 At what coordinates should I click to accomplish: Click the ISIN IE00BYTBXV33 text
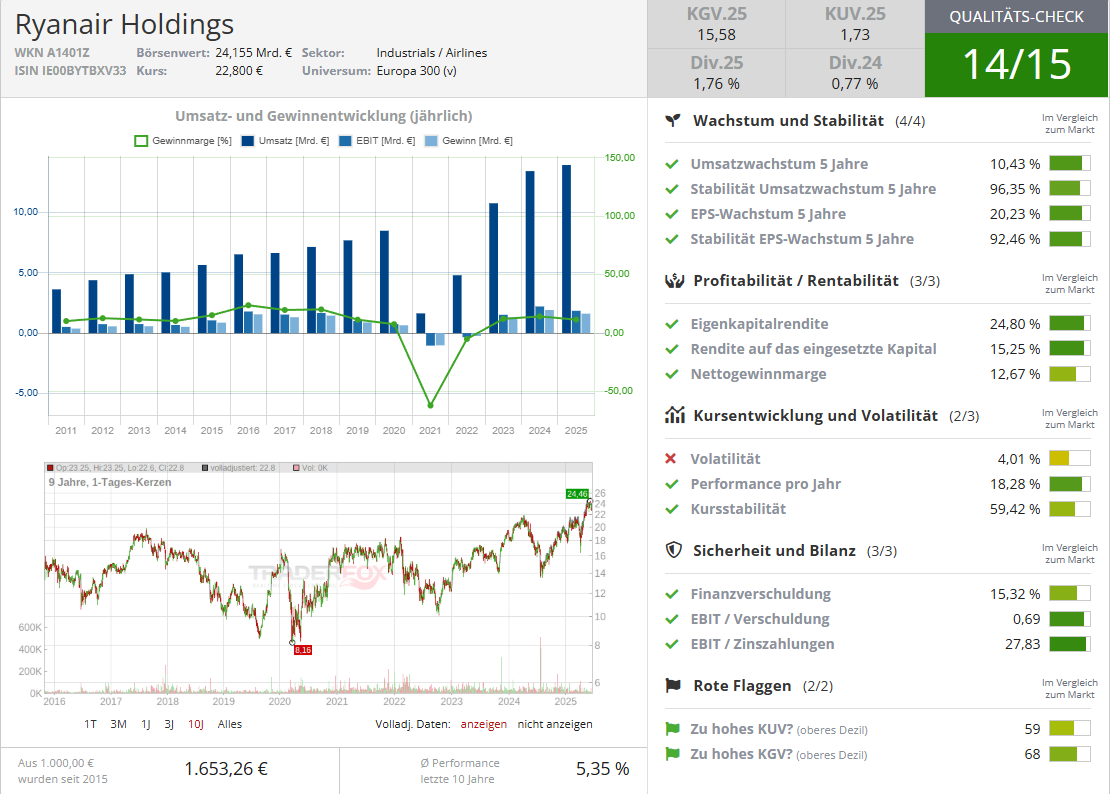click(70, 71)
